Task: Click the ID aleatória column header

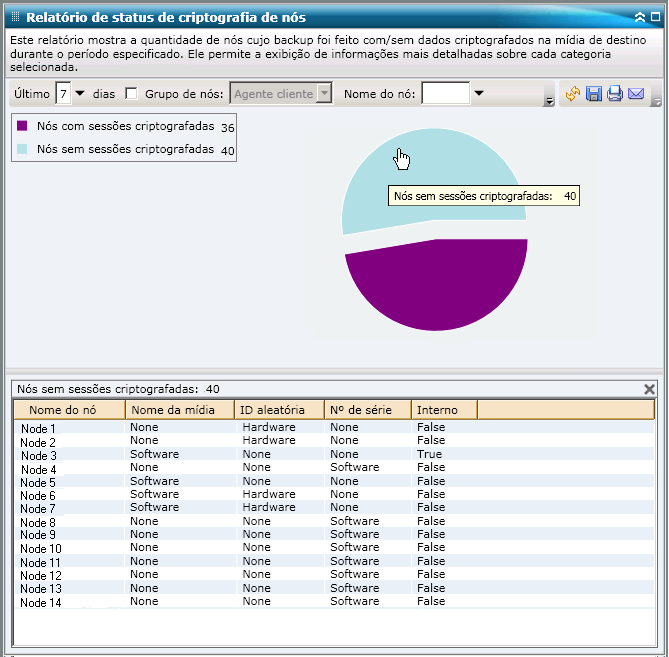Action: tap(279, 410)
